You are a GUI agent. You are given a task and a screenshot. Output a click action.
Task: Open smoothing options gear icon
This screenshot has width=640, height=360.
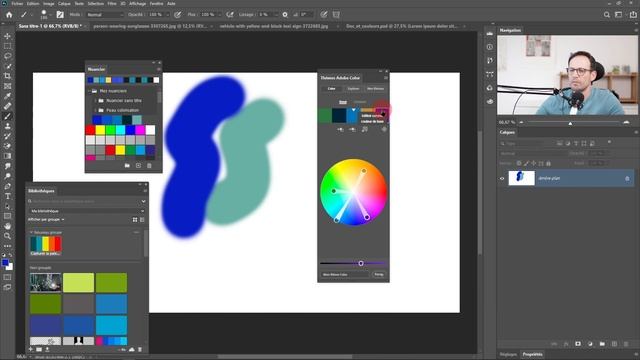click(285, 15)
